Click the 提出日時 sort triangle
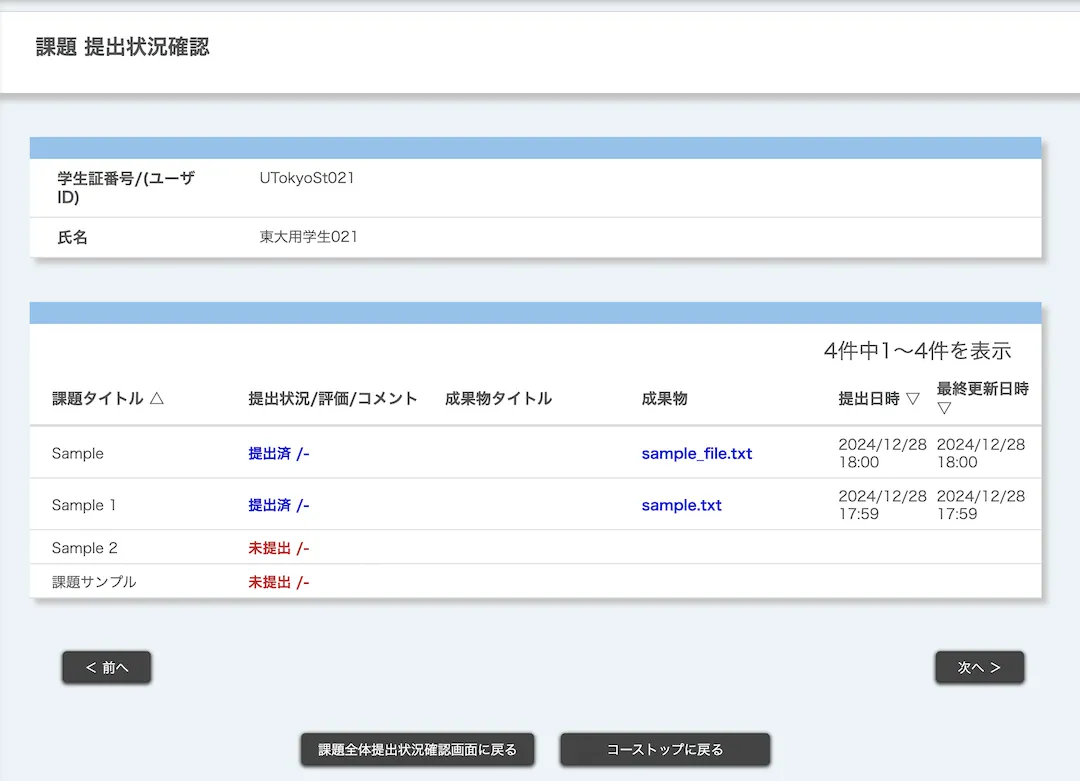This screenshot has width=1080, height=781. [914, 398]
